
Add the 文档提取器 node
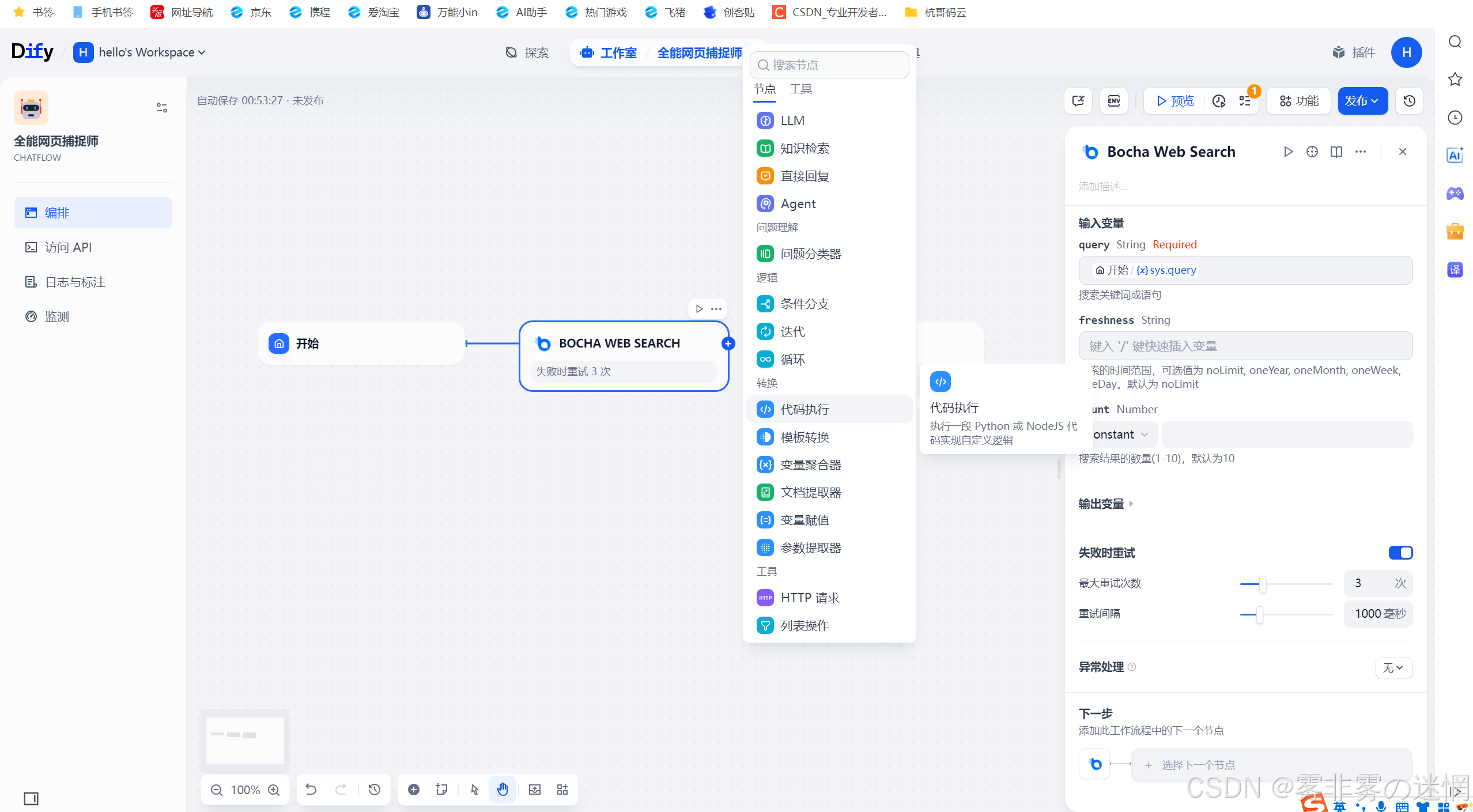(x=829, y=492)
